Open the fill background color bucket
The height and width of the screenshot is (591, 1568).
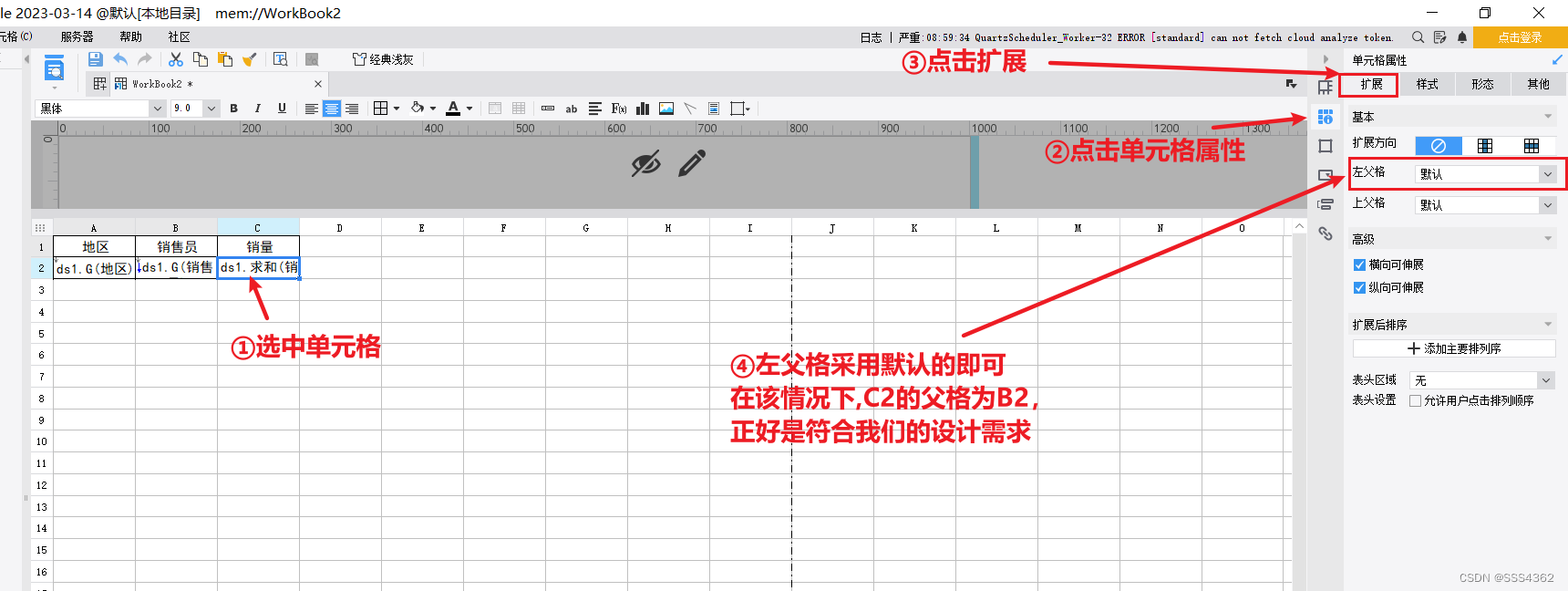tap(418, 108)
